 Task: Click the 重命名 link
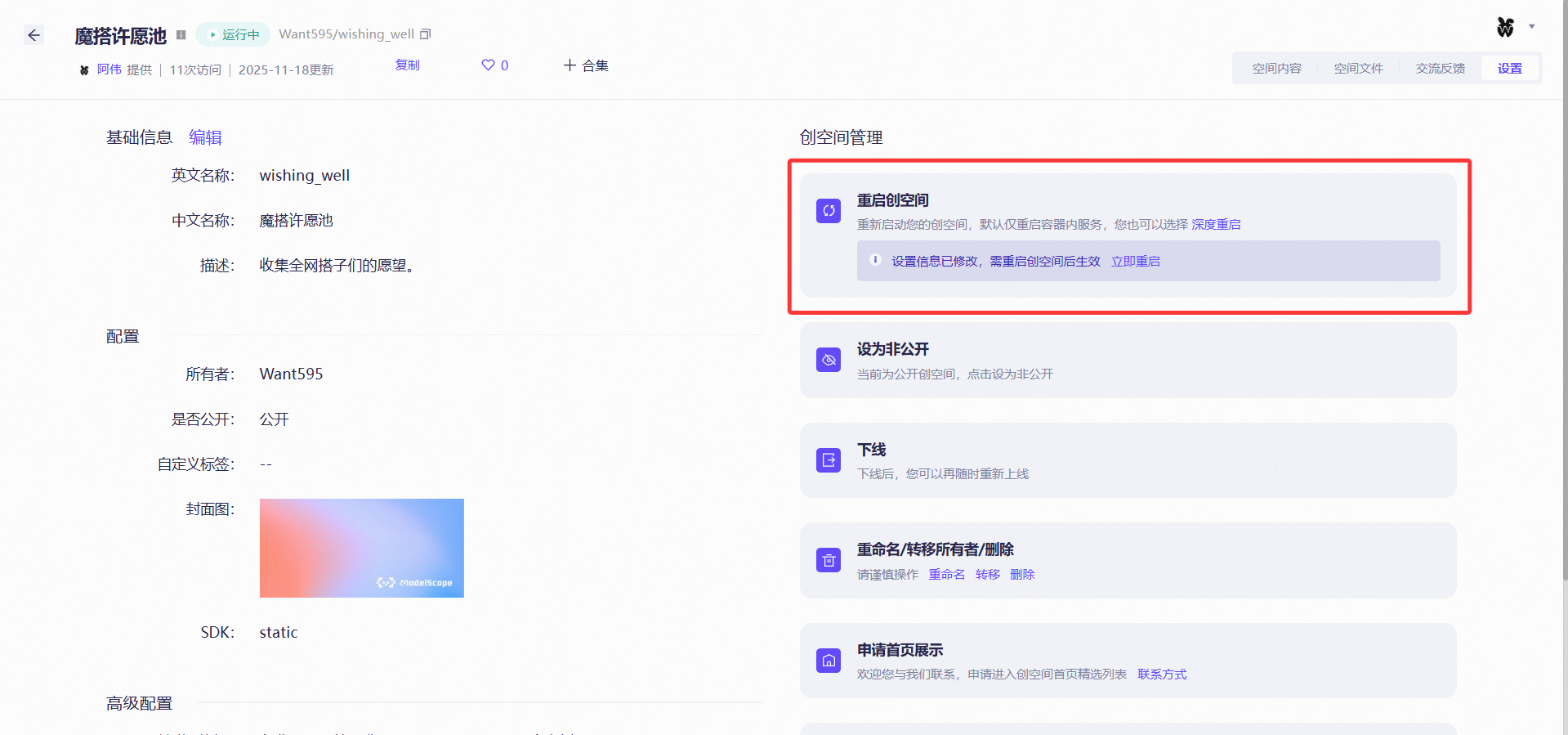[x=947, y=575]
